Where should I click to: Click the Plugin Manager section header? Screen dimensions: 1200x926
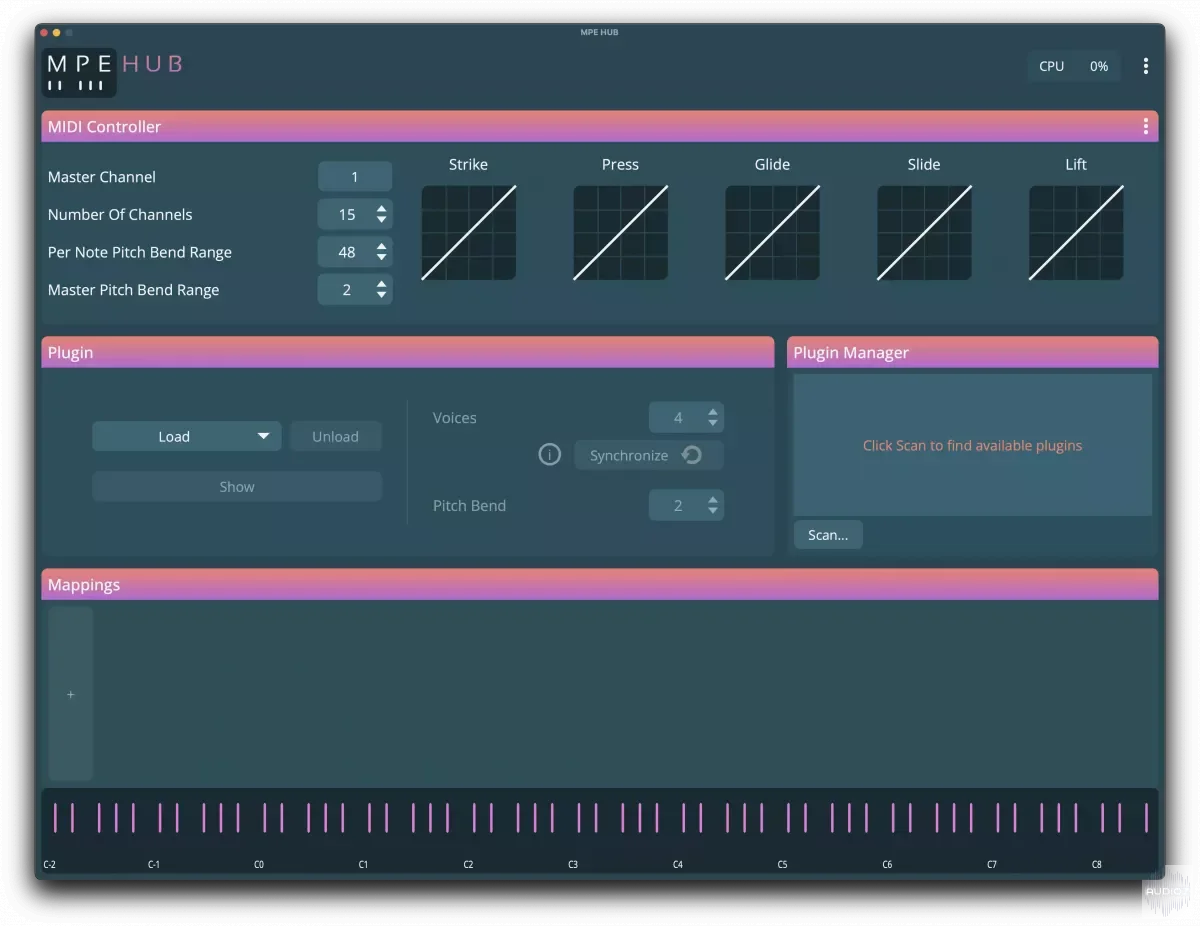coord(973,352)
